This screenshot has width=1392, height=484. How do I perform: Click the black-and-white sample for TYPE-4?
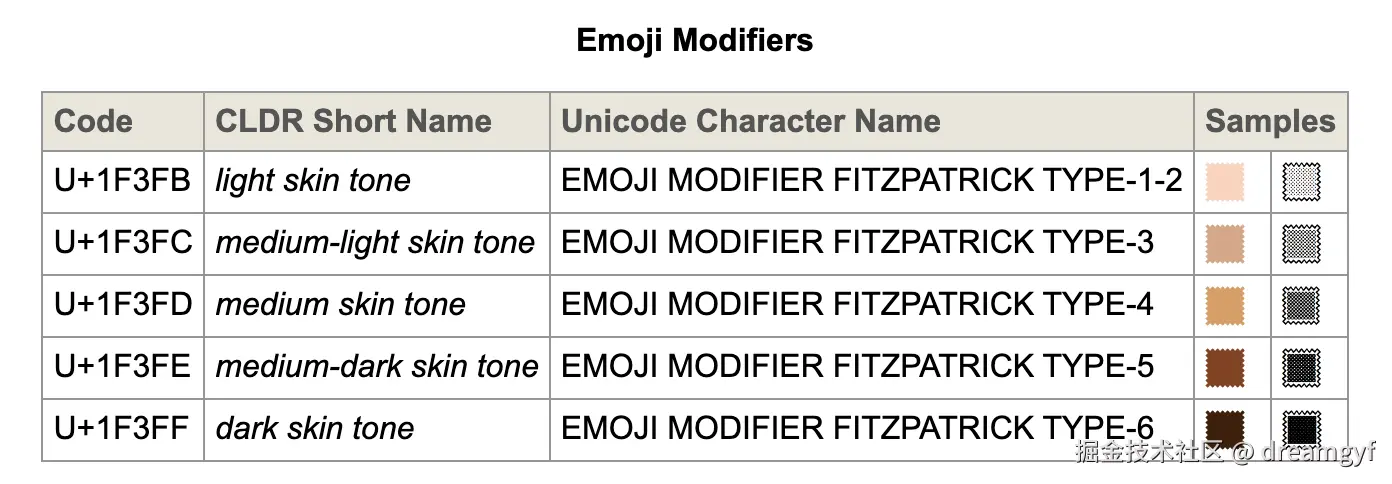click(1301, 305)
